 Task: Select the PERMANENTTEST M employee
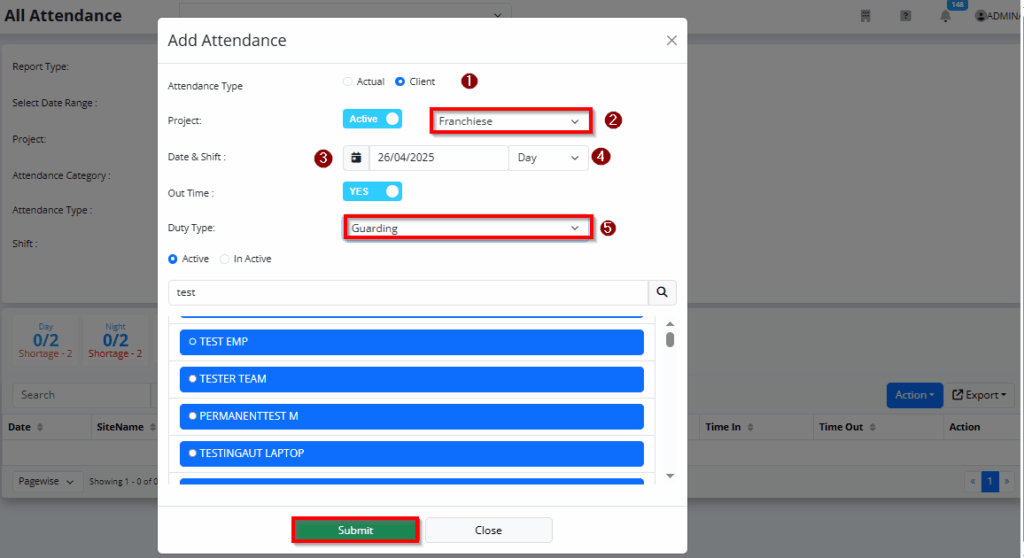(411, 416)
